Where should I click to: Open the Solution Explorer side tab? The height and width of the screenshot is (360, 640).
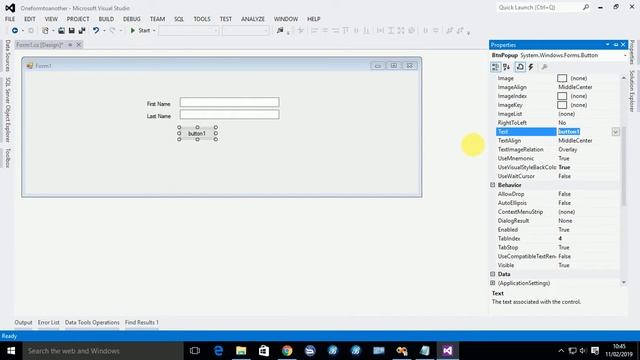632,91
